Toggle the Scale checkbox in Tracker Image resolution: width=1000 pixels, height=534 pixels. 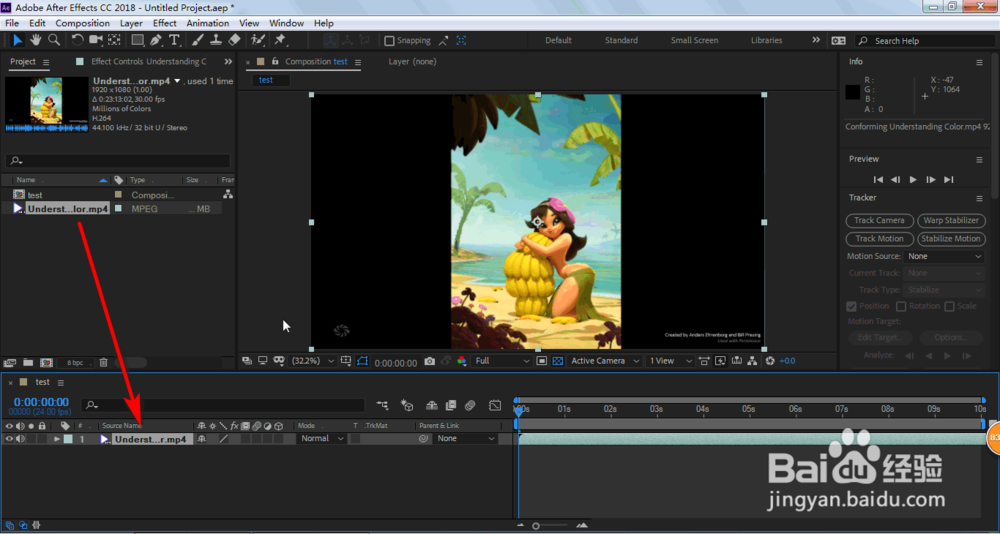949,306
